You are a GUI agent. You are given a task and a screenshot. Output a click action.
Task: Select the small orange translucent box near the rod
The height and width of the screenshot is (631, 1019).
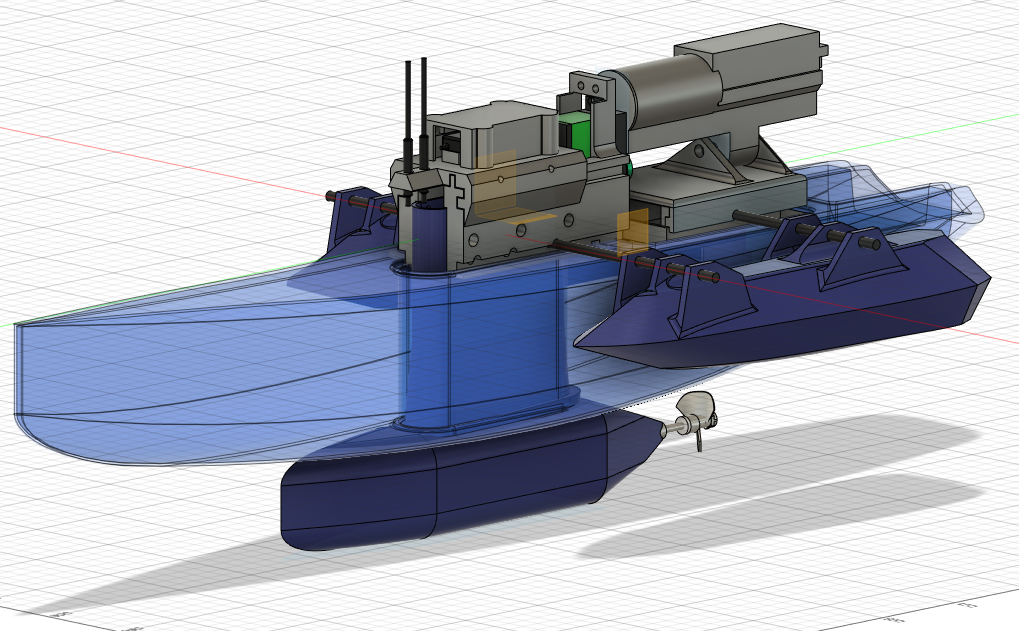tap(632, 231)
